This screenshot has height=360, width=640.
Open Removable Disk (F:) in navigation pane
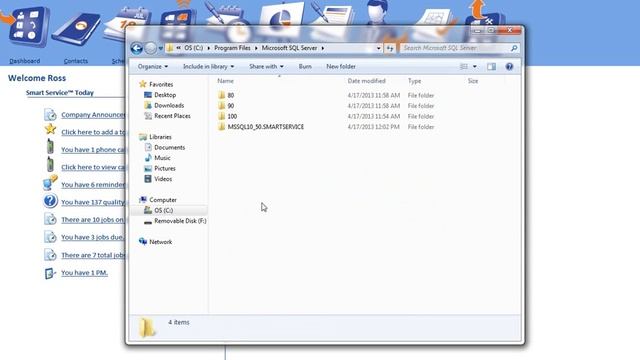(180, 221)
